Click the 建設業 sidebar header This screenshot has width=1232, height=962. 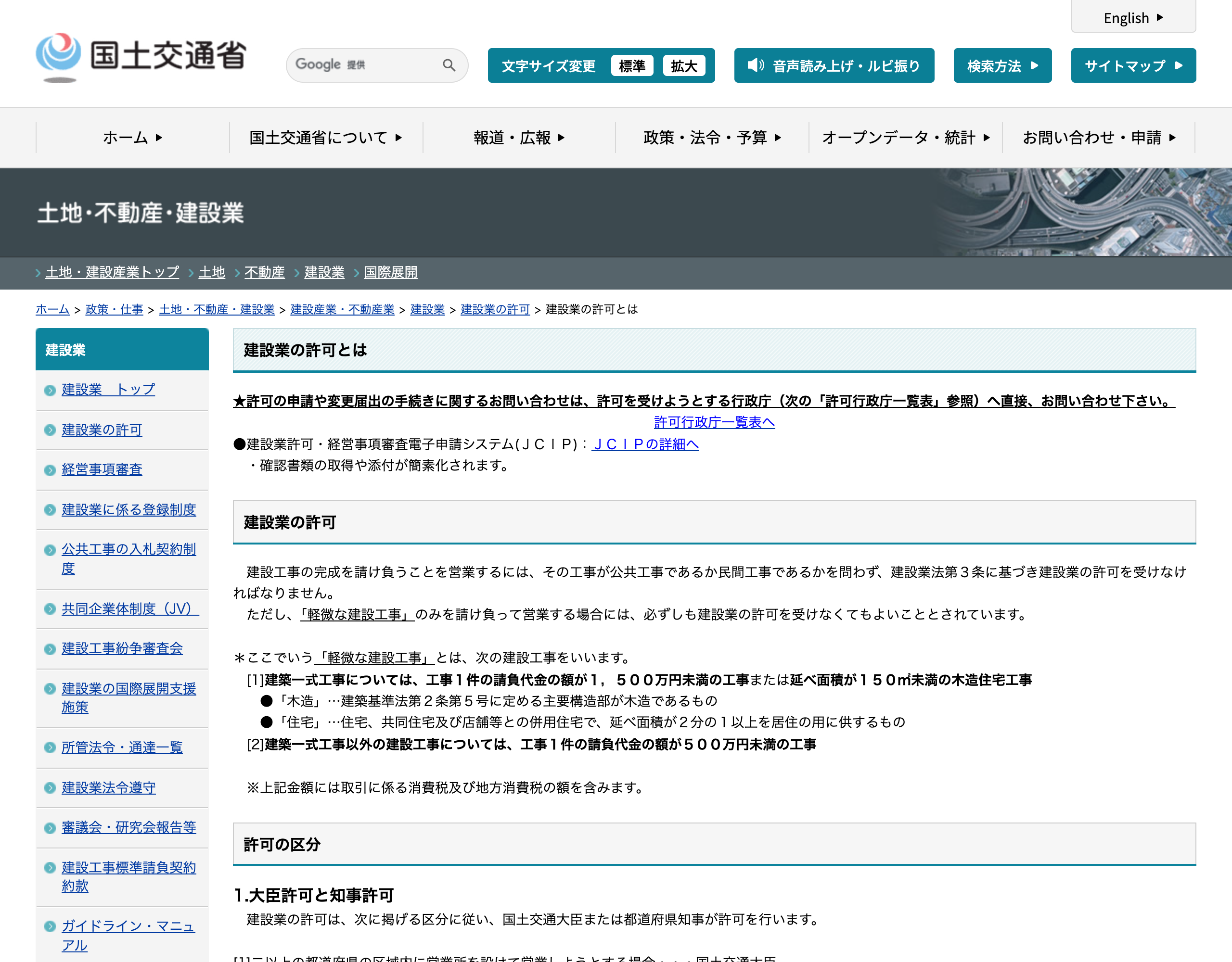click(122, 350)
